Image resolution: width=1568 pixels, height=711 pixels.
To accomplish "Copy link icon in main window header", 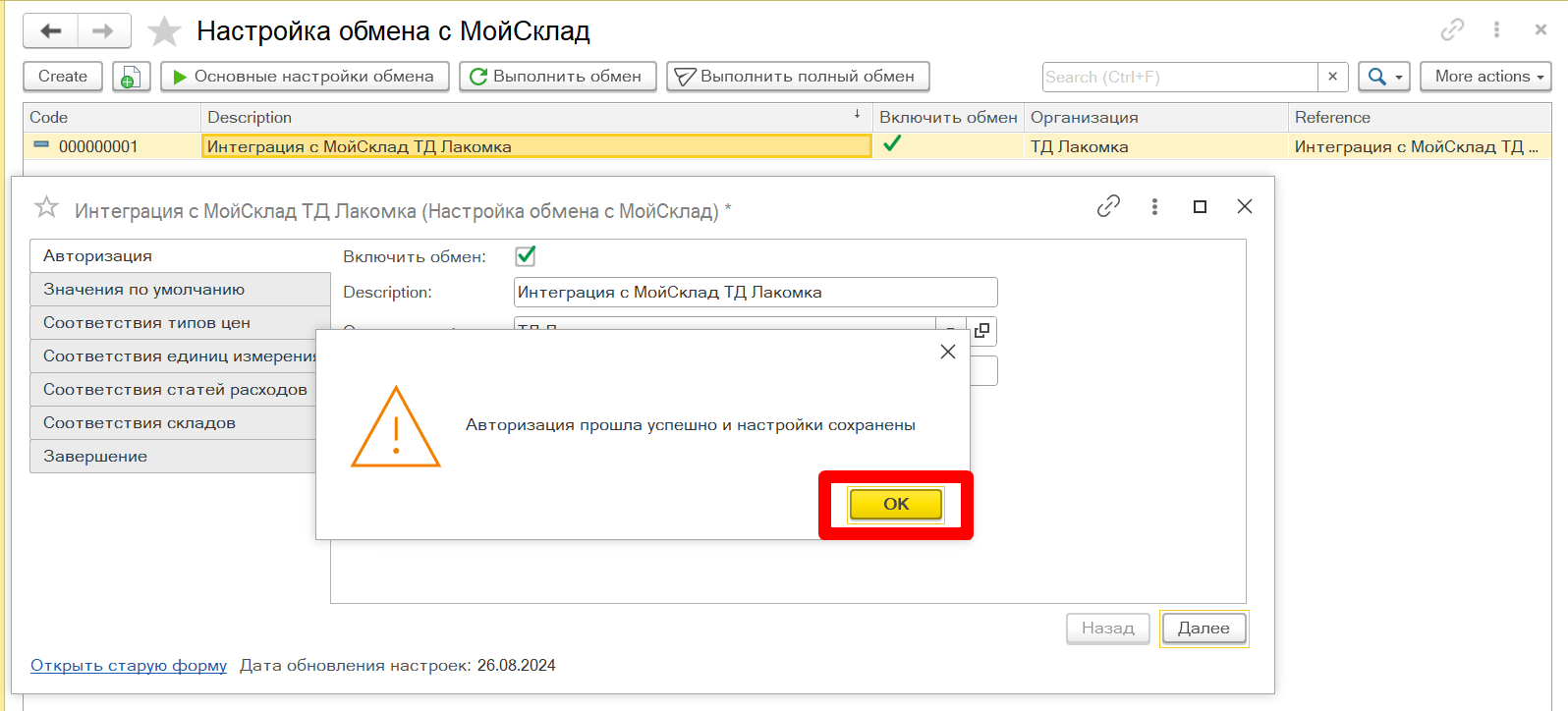I will (1452, 29).
